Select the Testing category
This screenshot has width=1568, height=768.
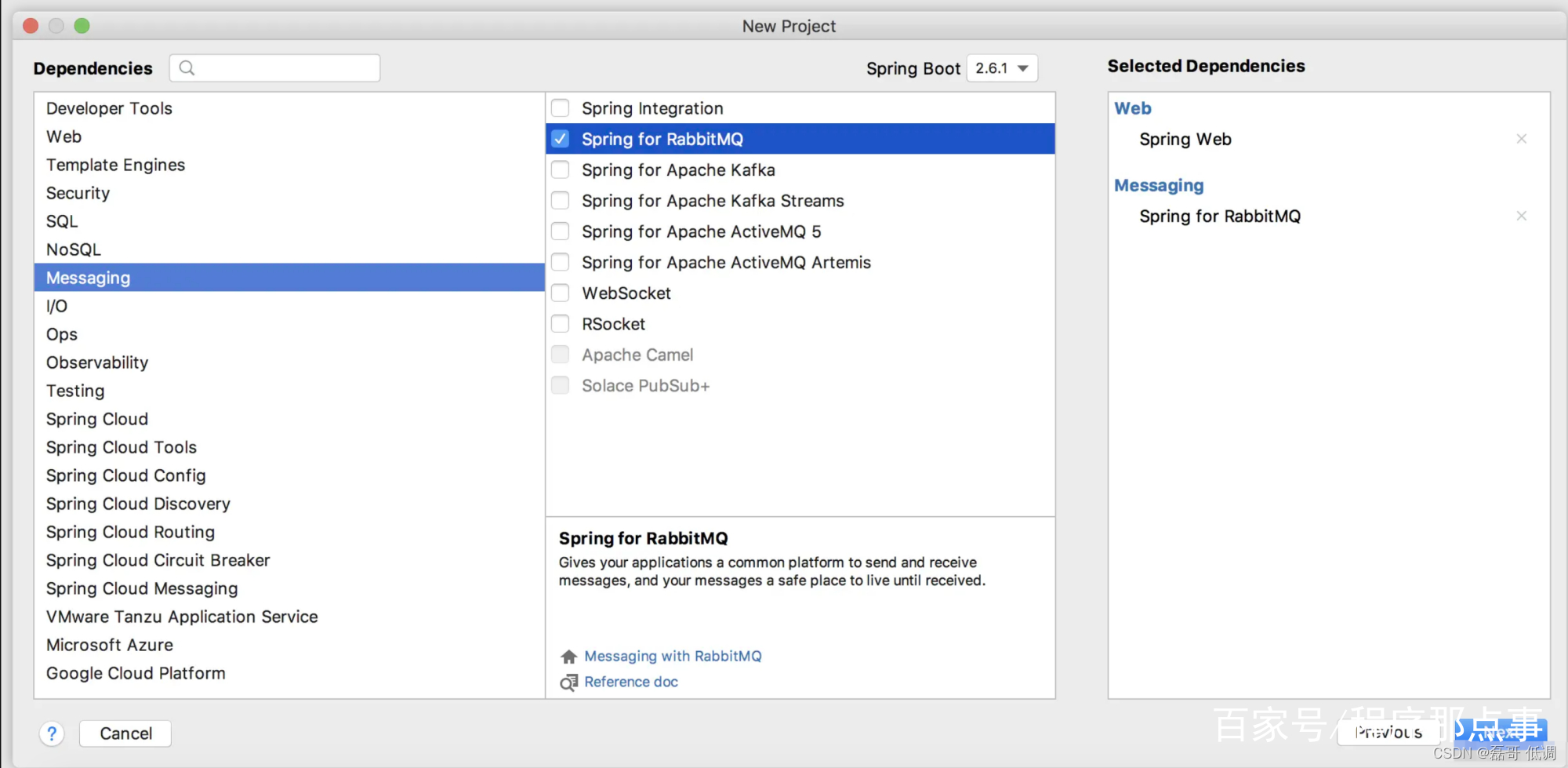tap(289, 391)
